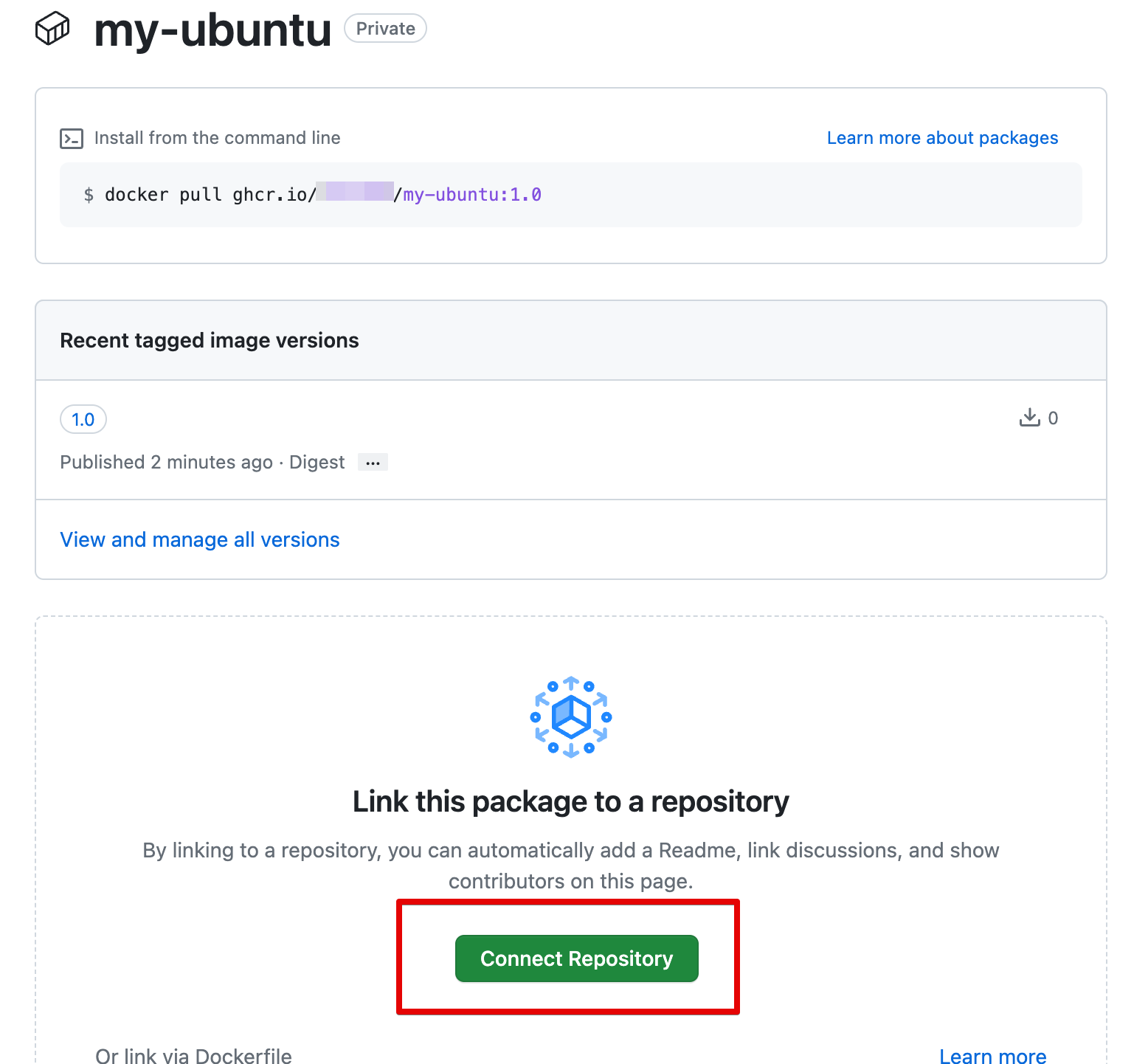Select the 1.0 version tag
Image resolution: width=1148 pixels, height=1064 pixels.
83,419
